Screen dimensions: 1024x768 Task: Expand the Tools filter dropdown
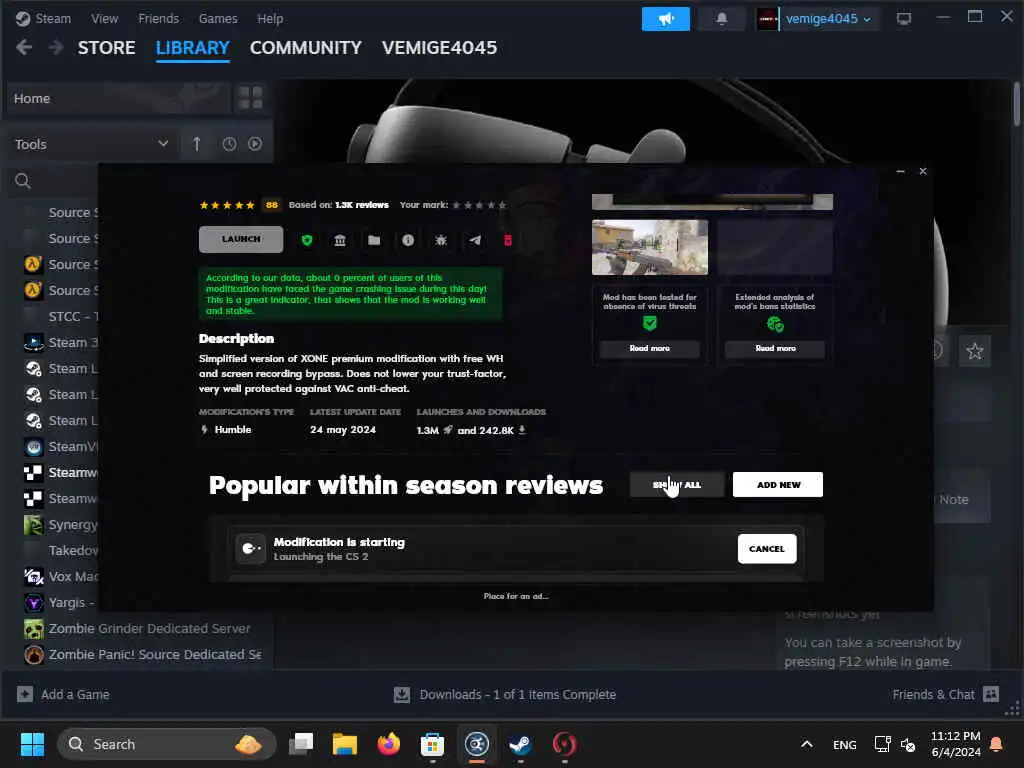92,144
